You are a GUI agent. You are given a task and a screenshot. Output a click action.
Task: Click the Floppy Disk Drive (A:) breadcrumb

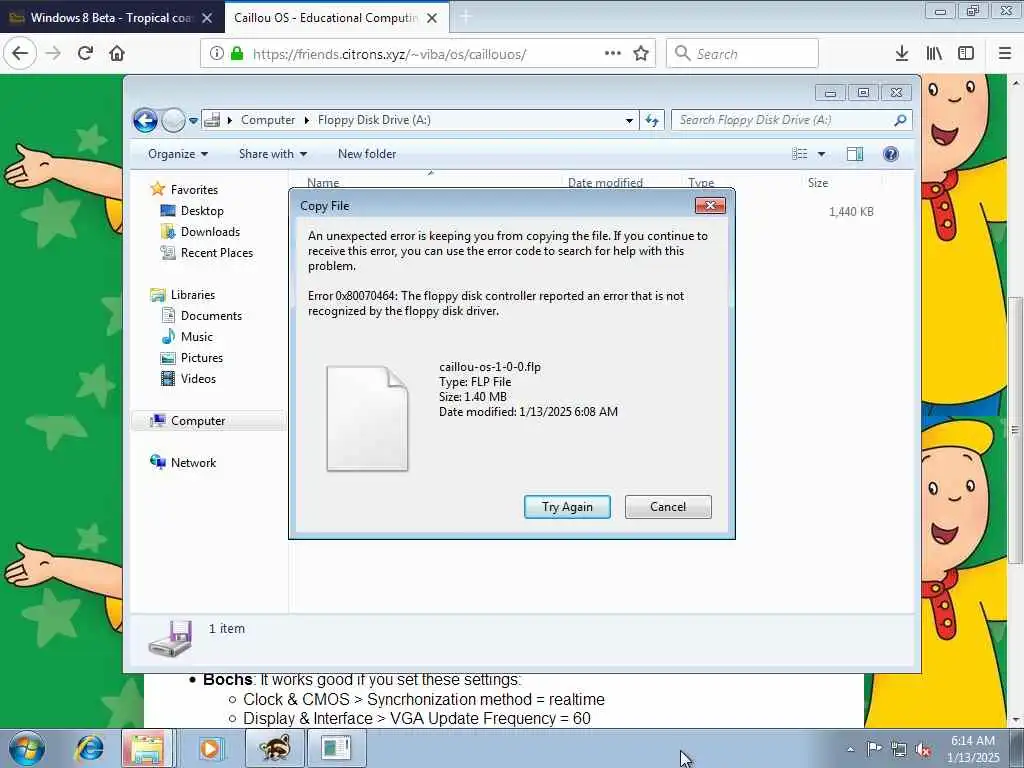374,120
